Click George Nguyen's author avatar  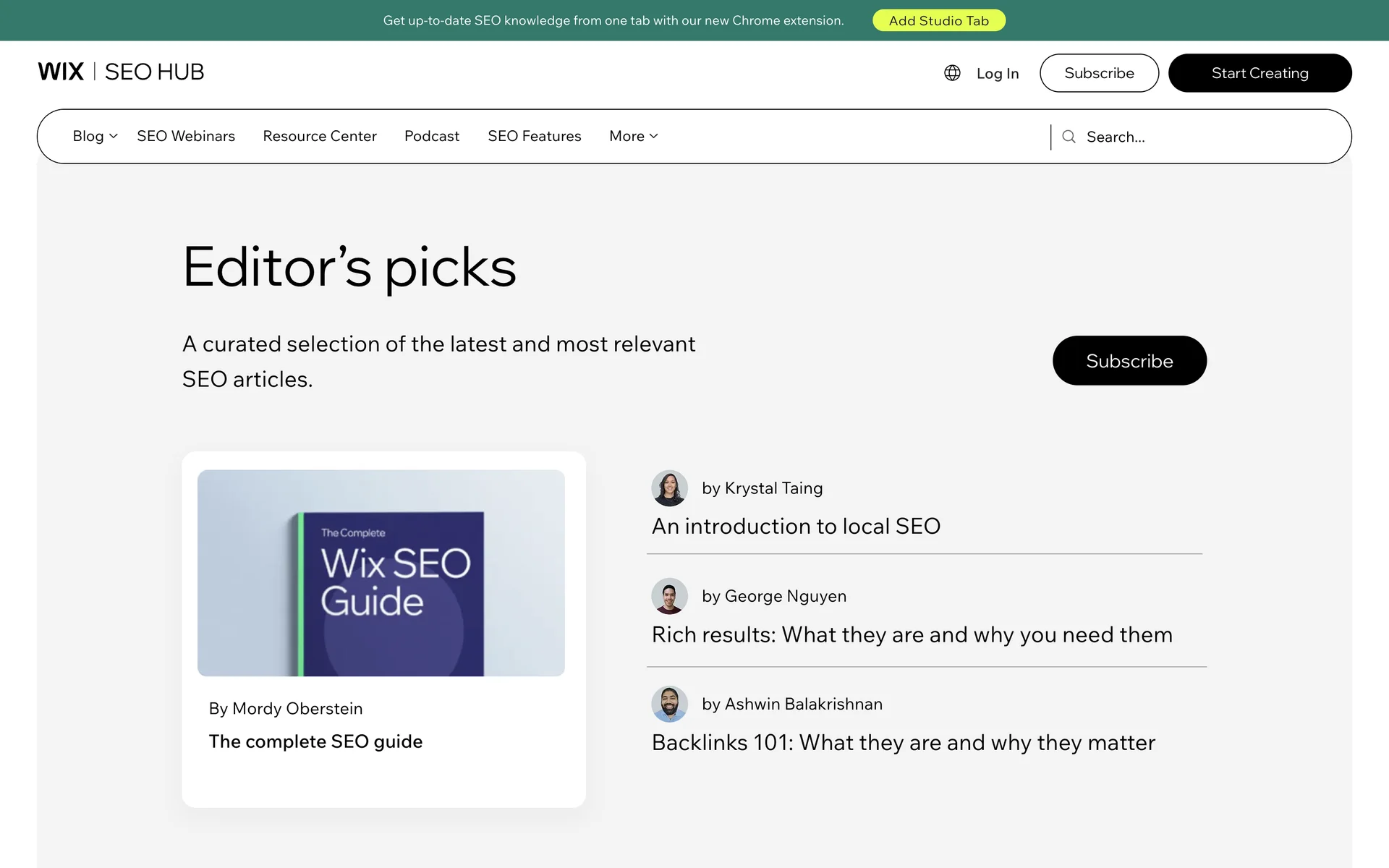pos(669,596)
